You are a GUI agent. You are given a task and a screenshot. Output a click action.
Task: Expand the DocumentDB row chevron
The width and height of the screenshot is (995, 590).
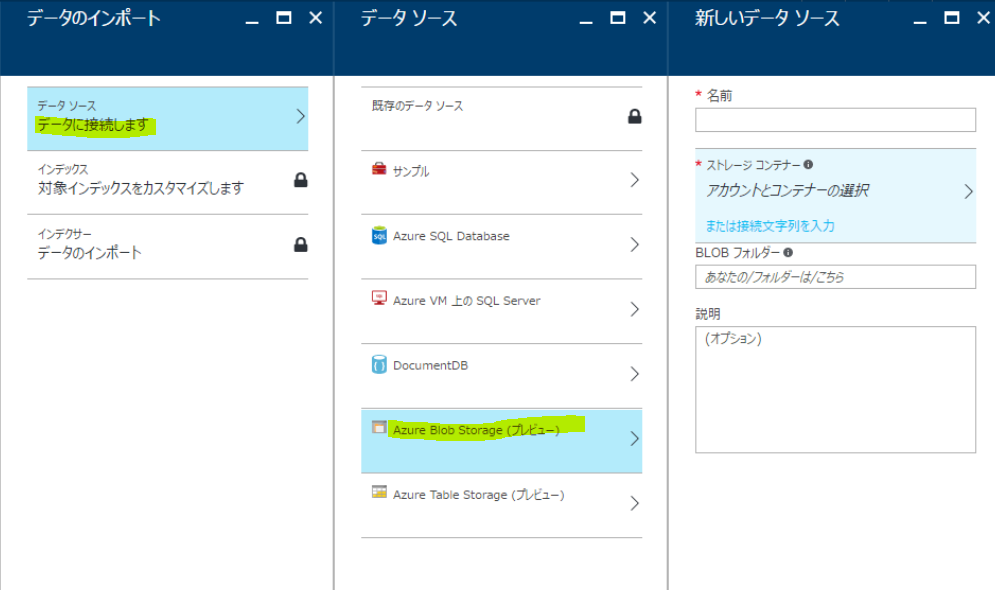pos(635,374)
